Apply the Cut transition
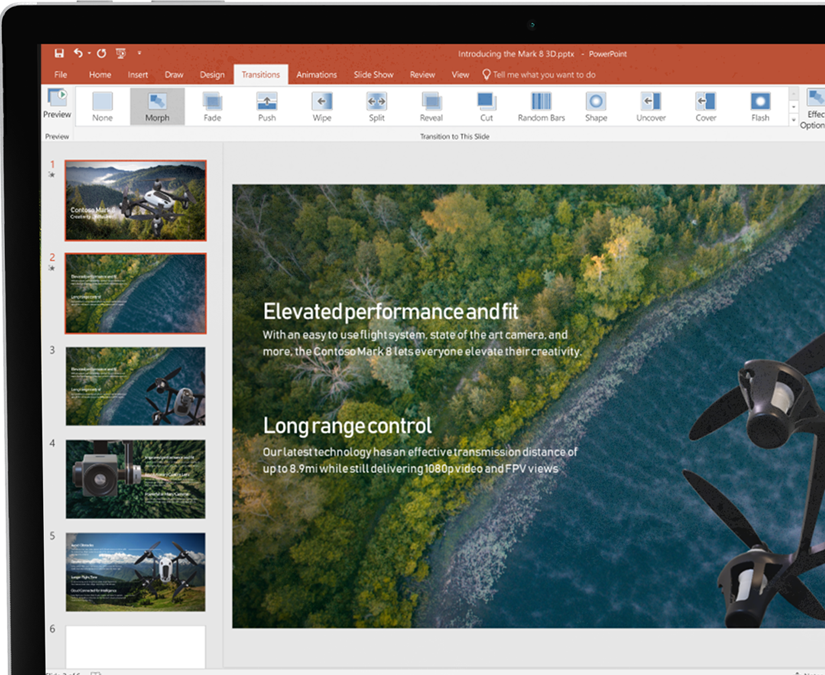Image resolution: width=825 pixels, height=675 pixels. (487, 107)
